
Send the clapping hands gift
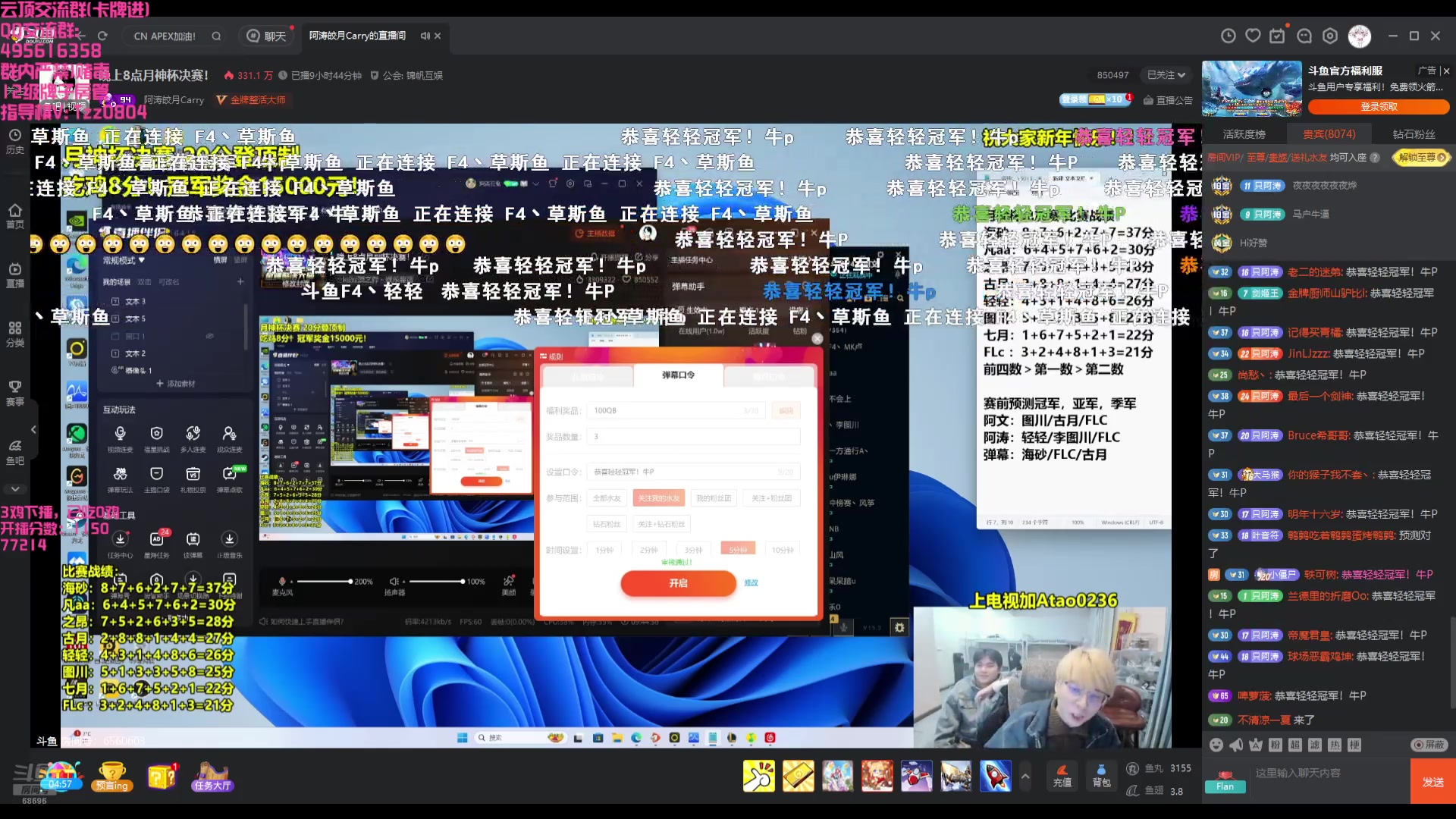pos(759,776)
